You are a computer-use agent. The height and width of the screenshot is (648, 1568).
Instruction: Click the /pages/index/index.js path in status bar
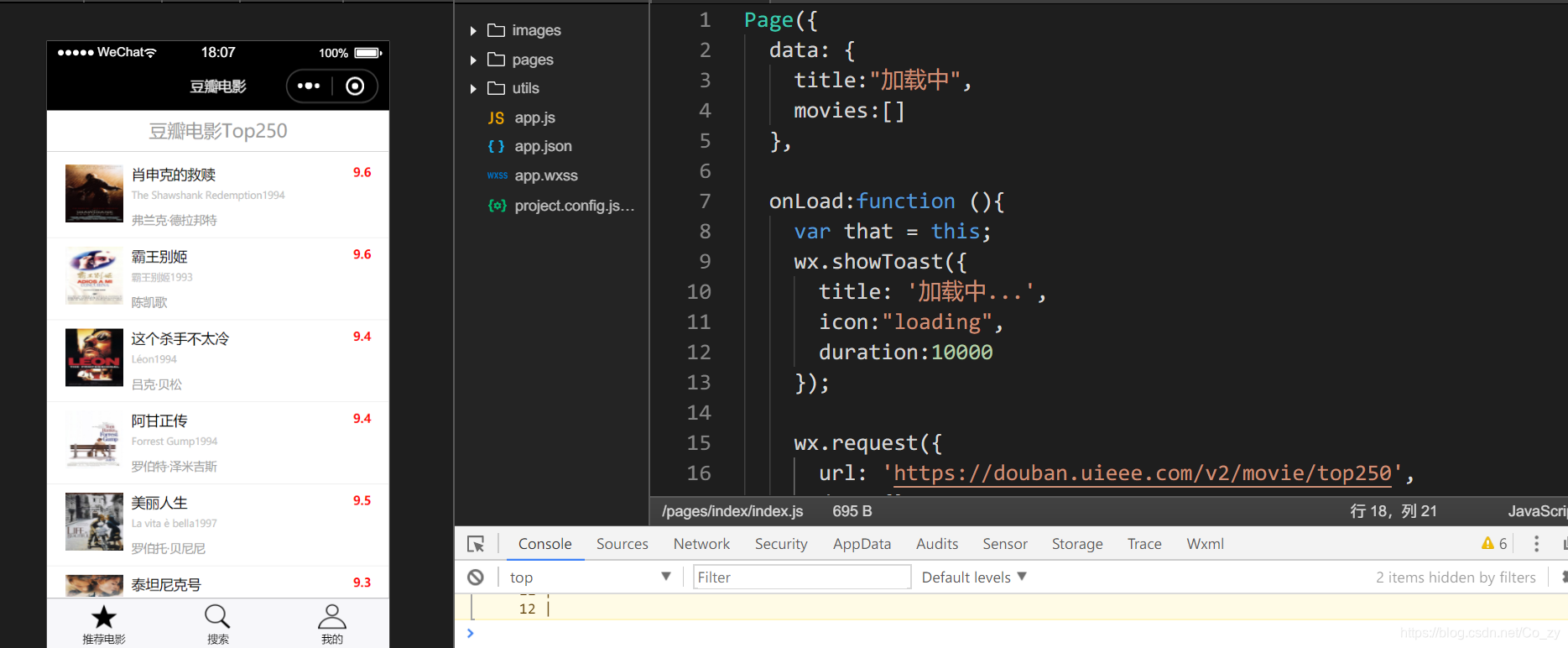point(732,511)
